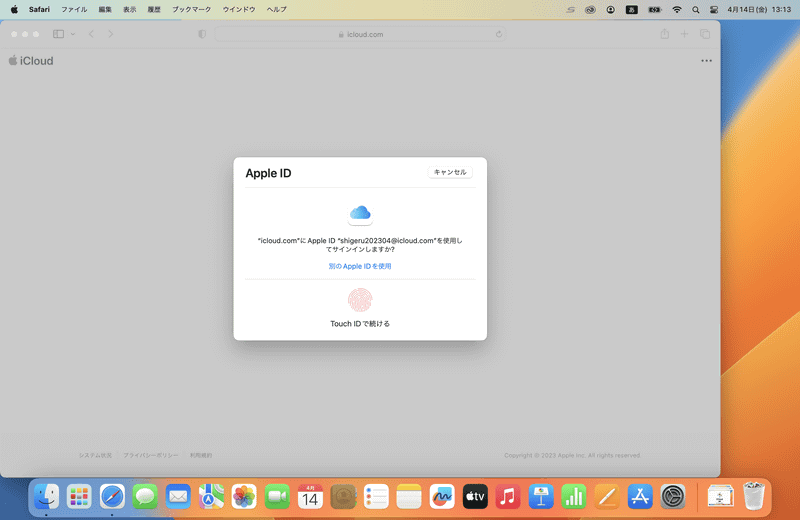Go forward with Safari forward arrow

point(111,34)
